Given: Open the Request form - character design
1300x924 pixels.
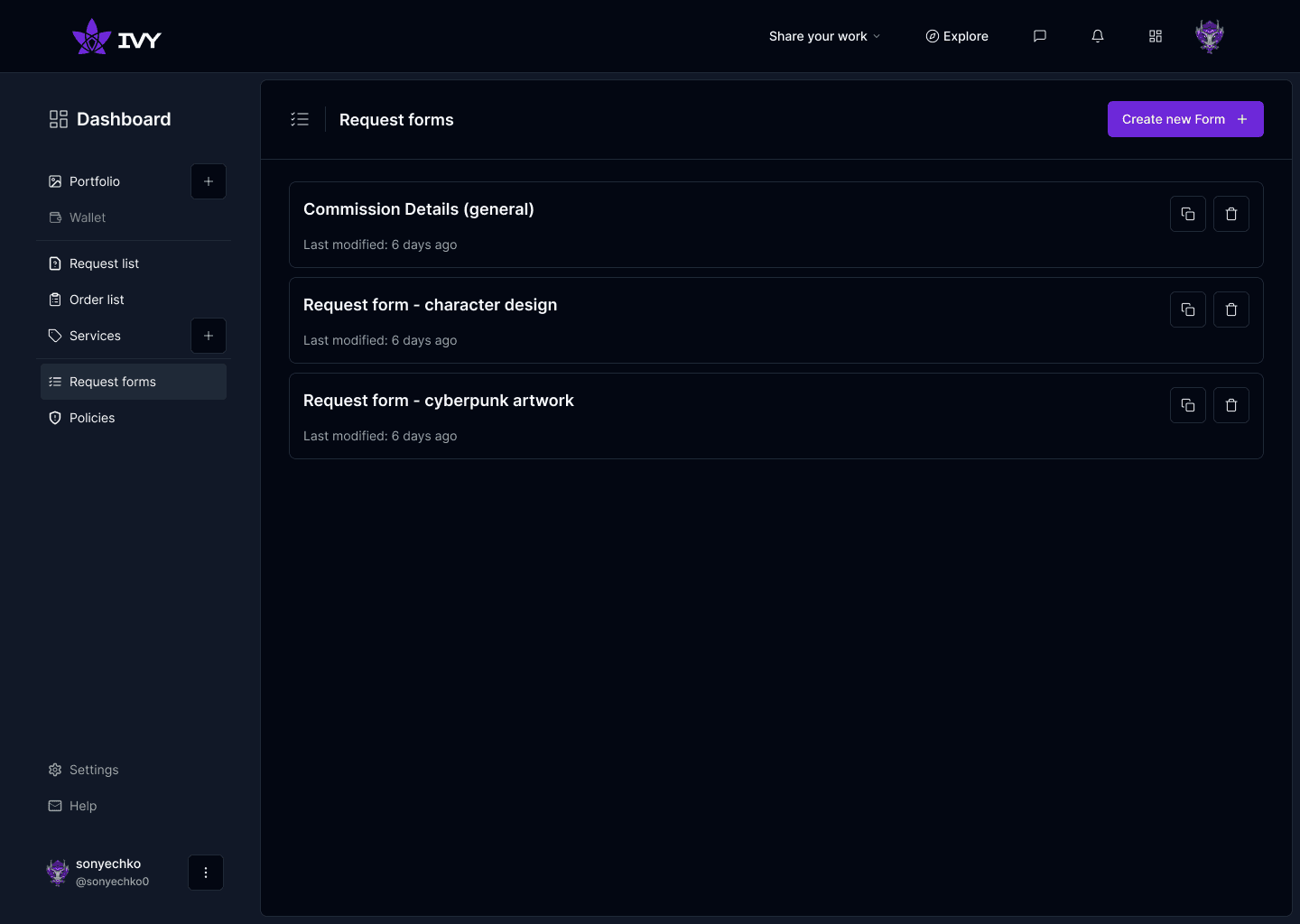Looking at the screenshot, I should tap(776, 320).
